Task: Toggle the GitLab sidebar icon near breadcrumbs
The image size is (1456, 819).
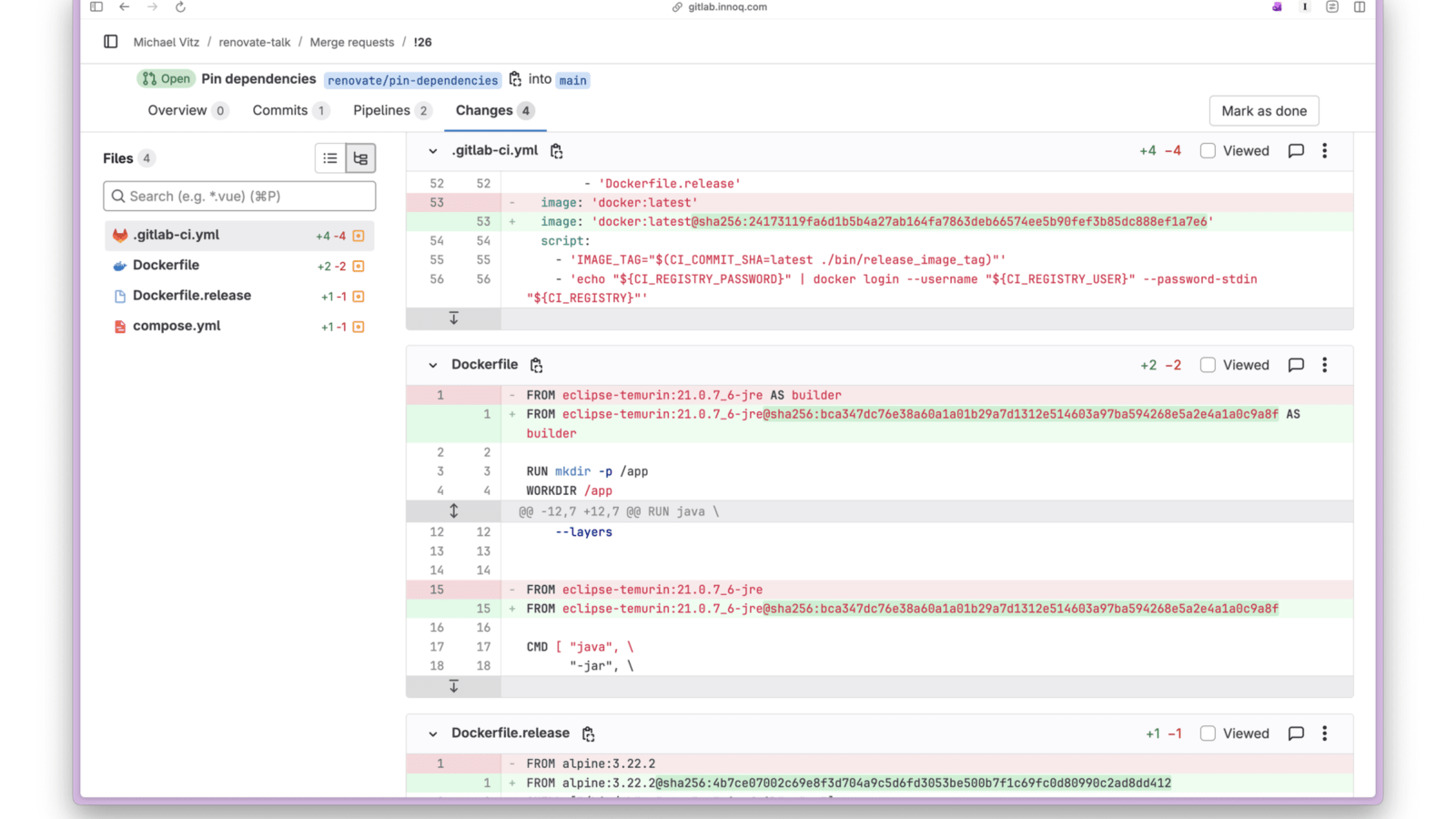Action: (111, 42)
